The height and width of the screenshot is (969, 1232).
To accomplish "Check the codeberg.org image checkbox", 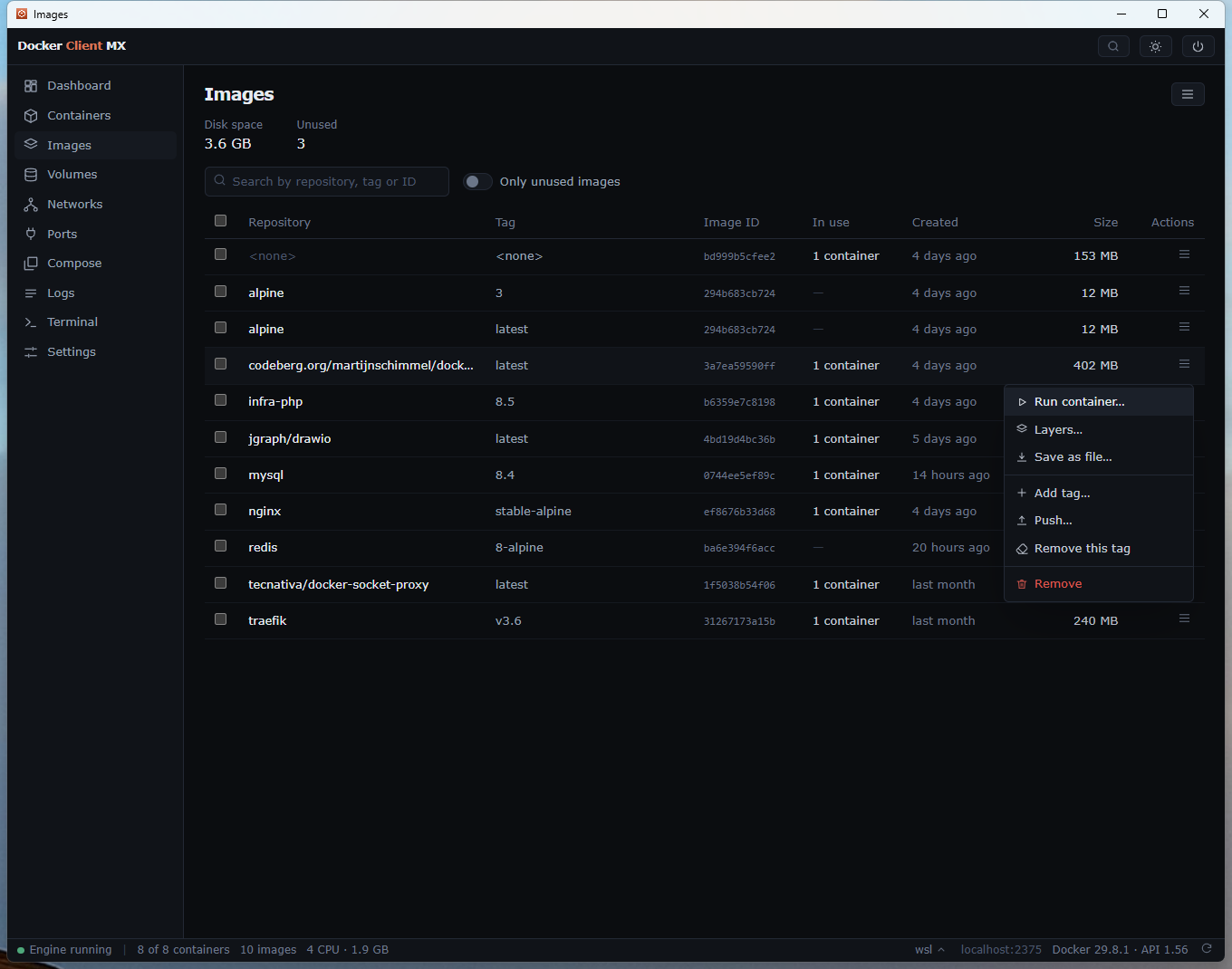I will pos(220,364).
